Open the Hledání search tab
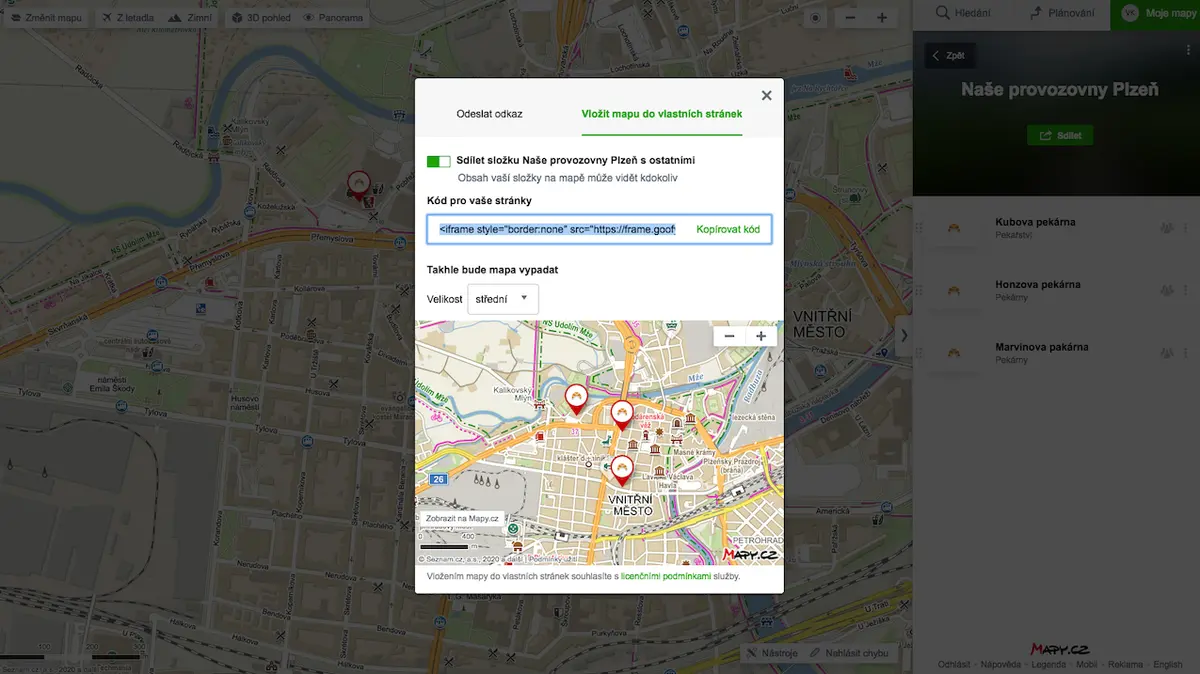Screen dimensions: 1200x674 coord(963,14)
